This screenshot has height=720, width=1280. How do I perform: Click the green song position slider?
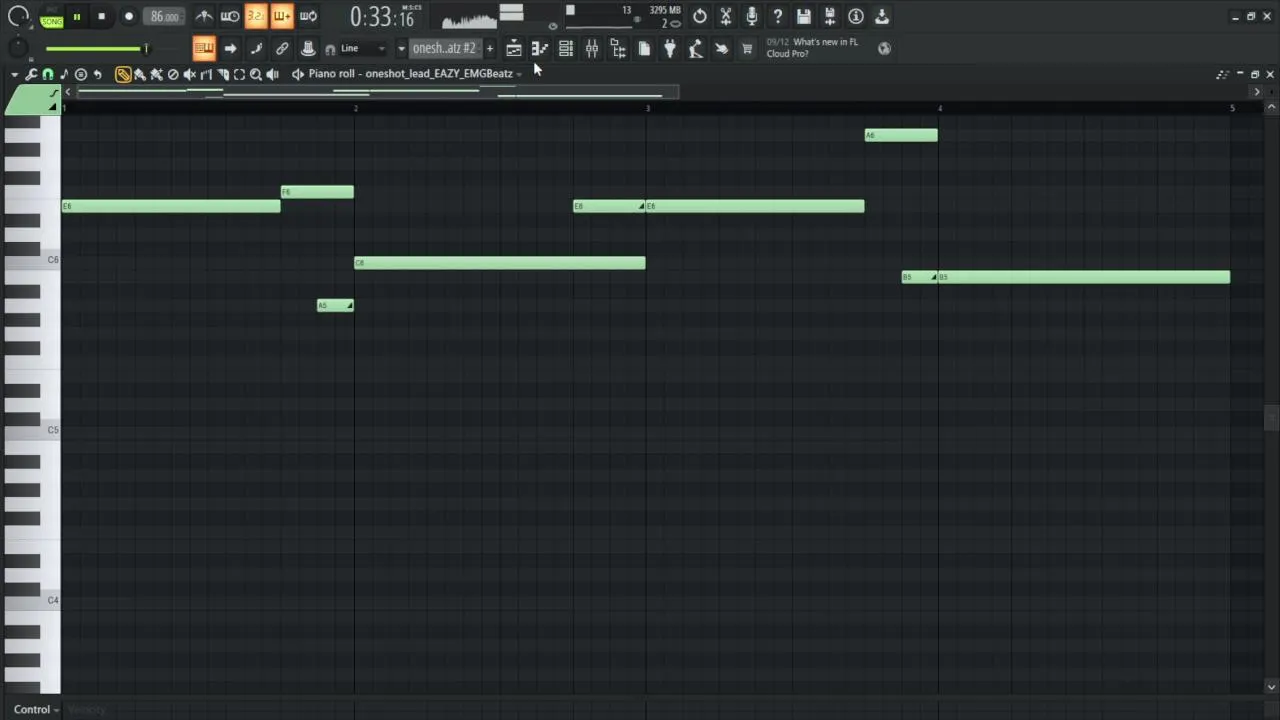(96, 49)
